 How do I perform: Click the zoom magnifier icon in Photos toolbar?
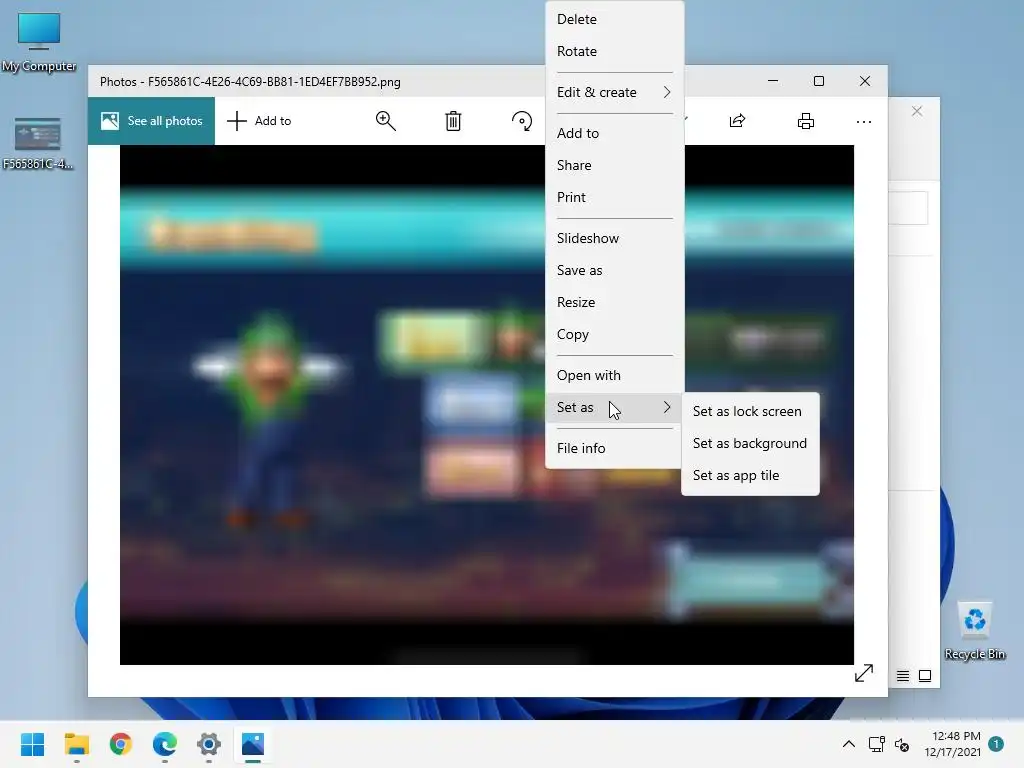click(385, 121)
